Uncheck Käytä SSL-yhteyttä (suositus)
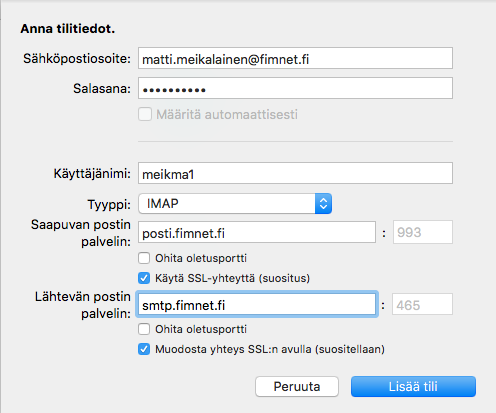Image resolution: width=496 pixels, height=413 pixels. pyautogui.click(x=144, y=278)
